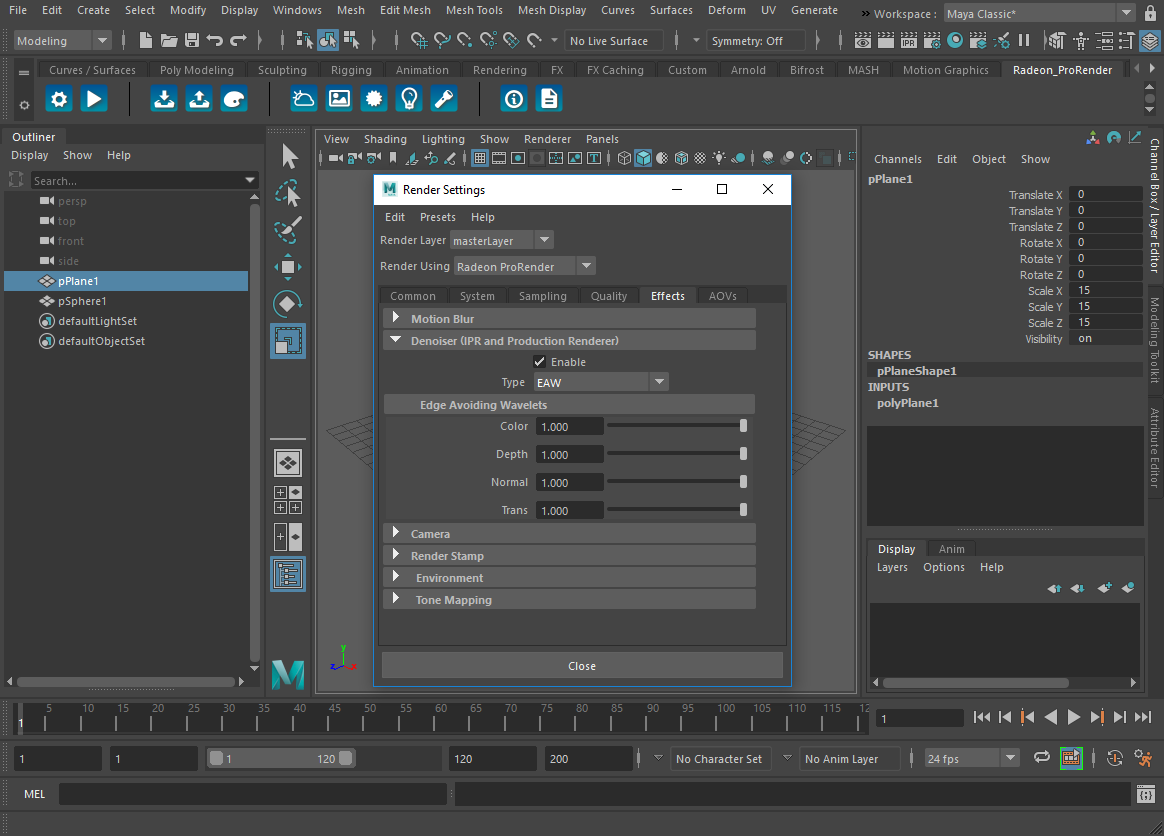Open the Render Layer masterLayer dropdown
1164x836 pixels.
click(x=502, y=241)
